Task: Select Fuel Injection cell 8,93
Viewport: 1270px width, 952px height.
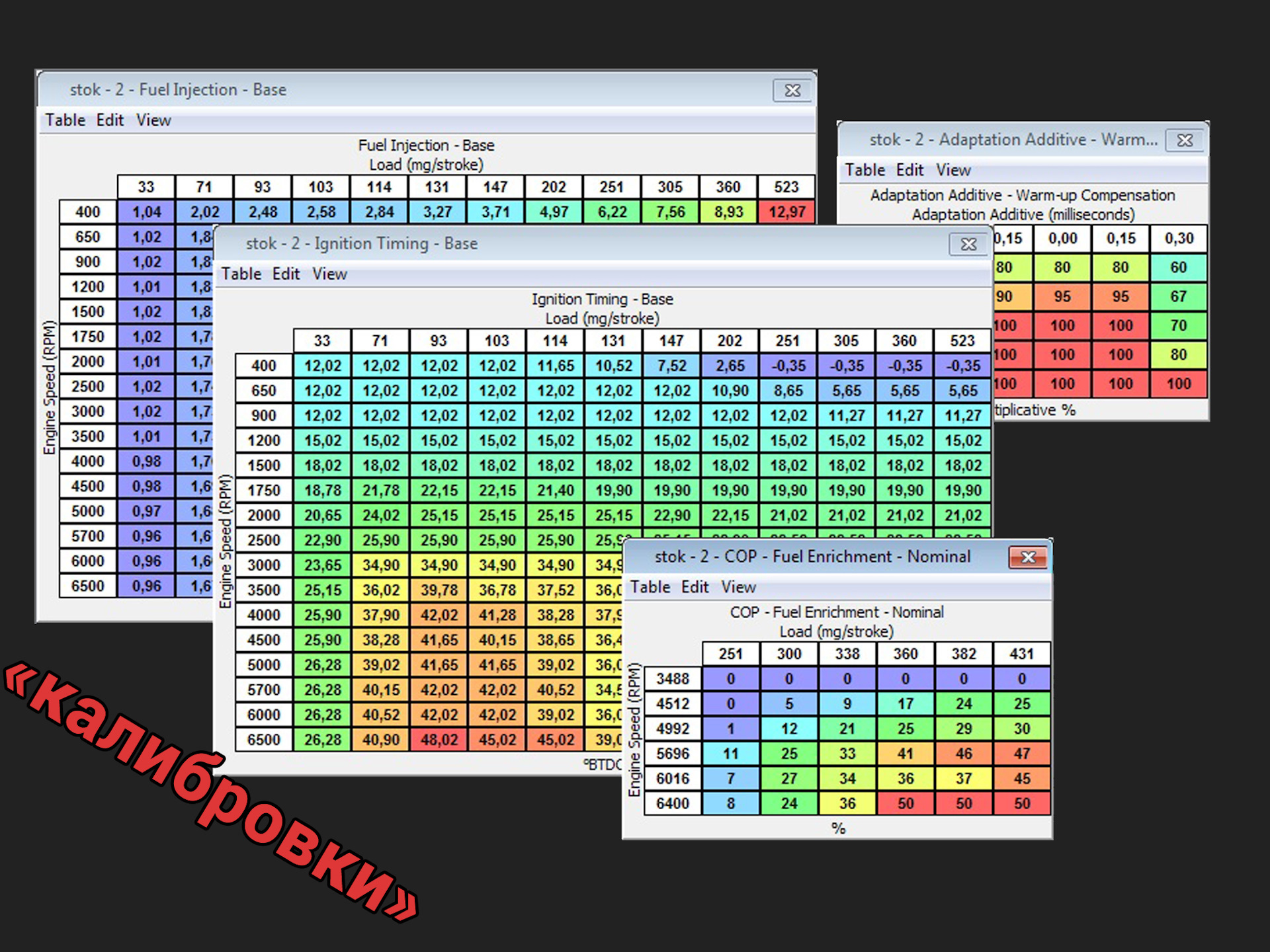Action: (x=728, y=212)
